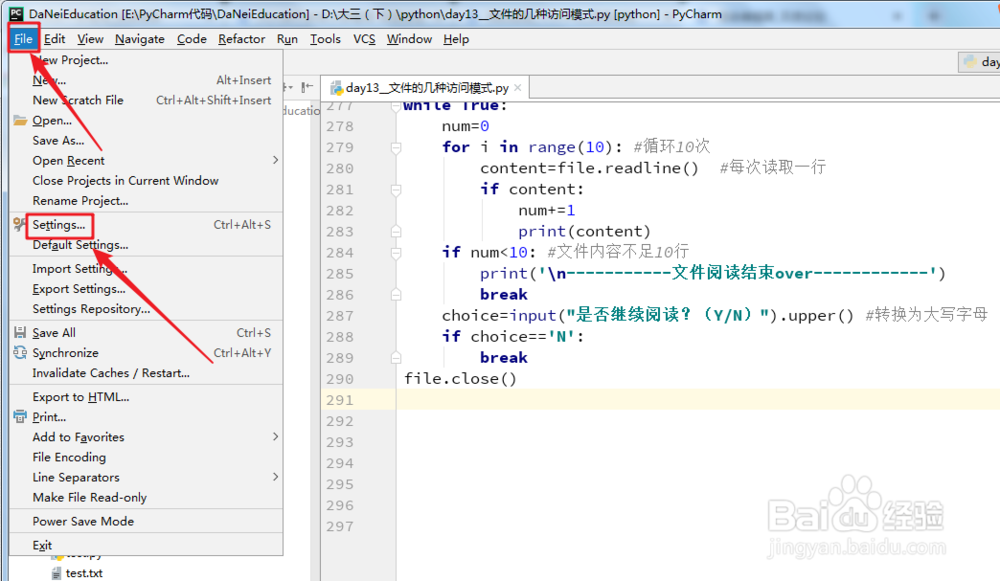Choose Invalidate Caches / Restart...

pyautogui.click(x=146, y=373)
